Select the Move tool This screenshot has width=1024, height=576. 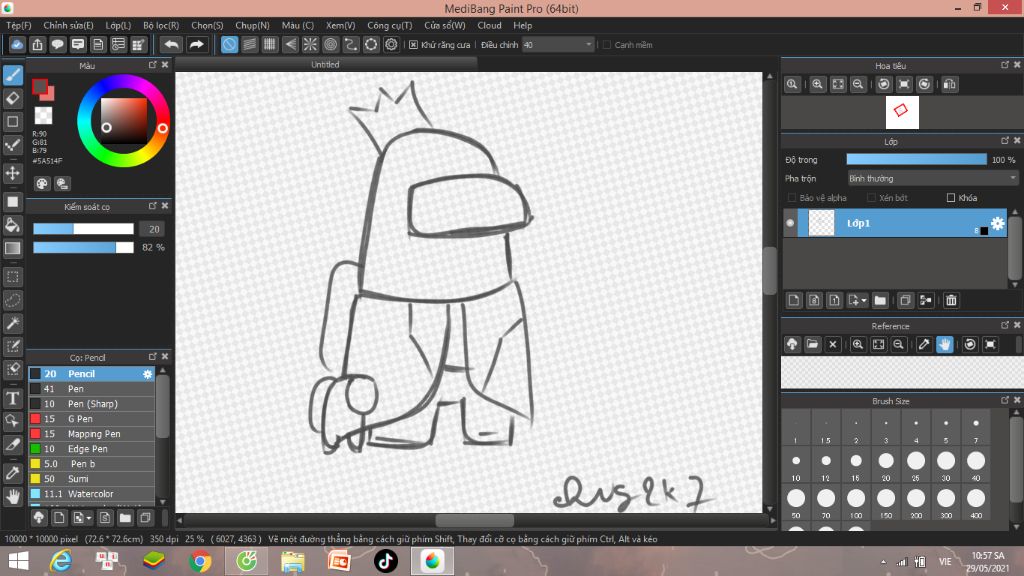click(x=12, y=173)
